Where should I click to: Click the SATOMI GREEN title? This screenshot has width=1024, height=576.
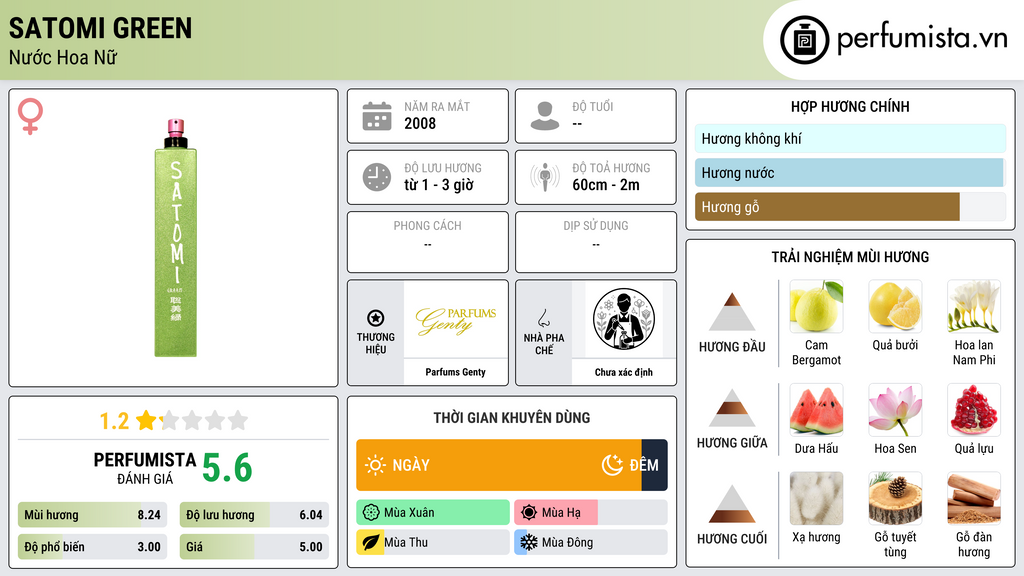[101, 28]
